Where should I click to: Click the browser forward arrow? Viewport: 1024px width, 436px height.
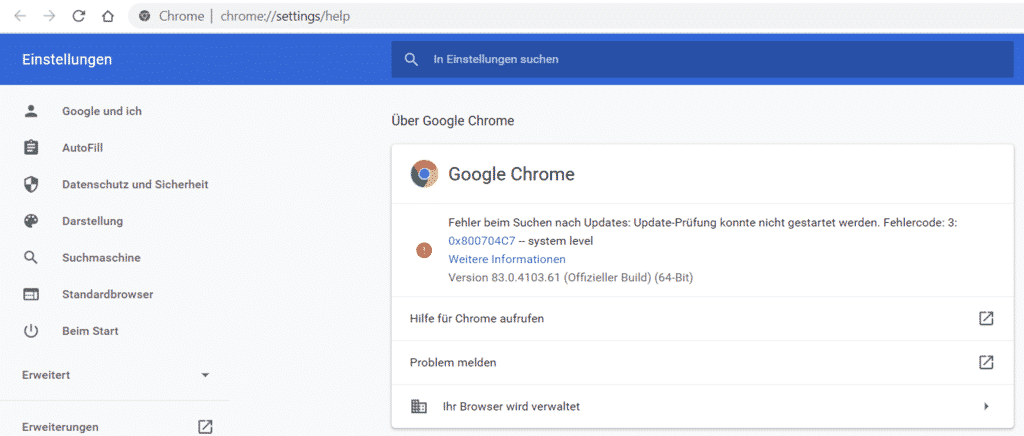pos(49,16)
